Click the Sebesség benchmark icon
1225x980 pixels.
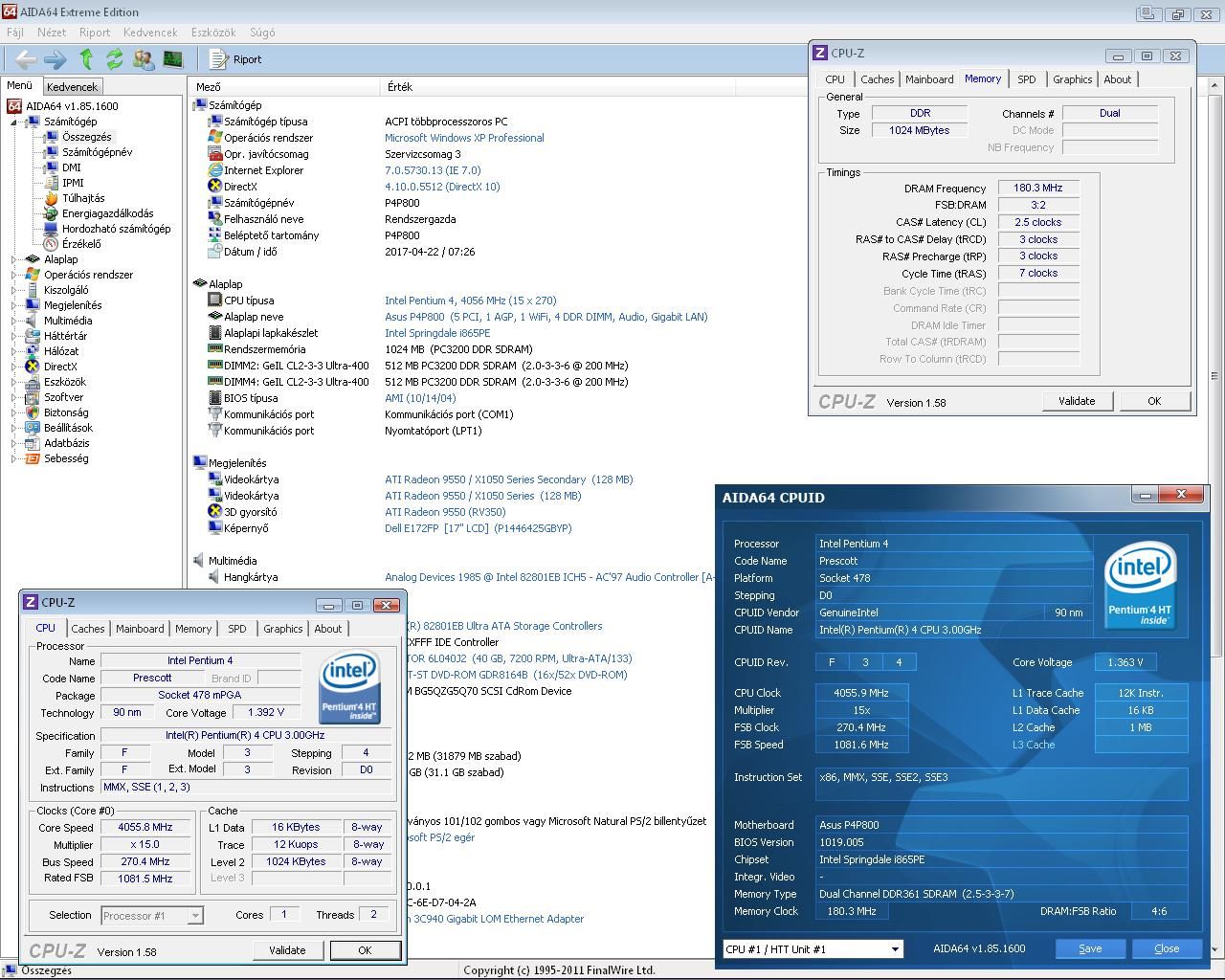(x=33, y=458)
